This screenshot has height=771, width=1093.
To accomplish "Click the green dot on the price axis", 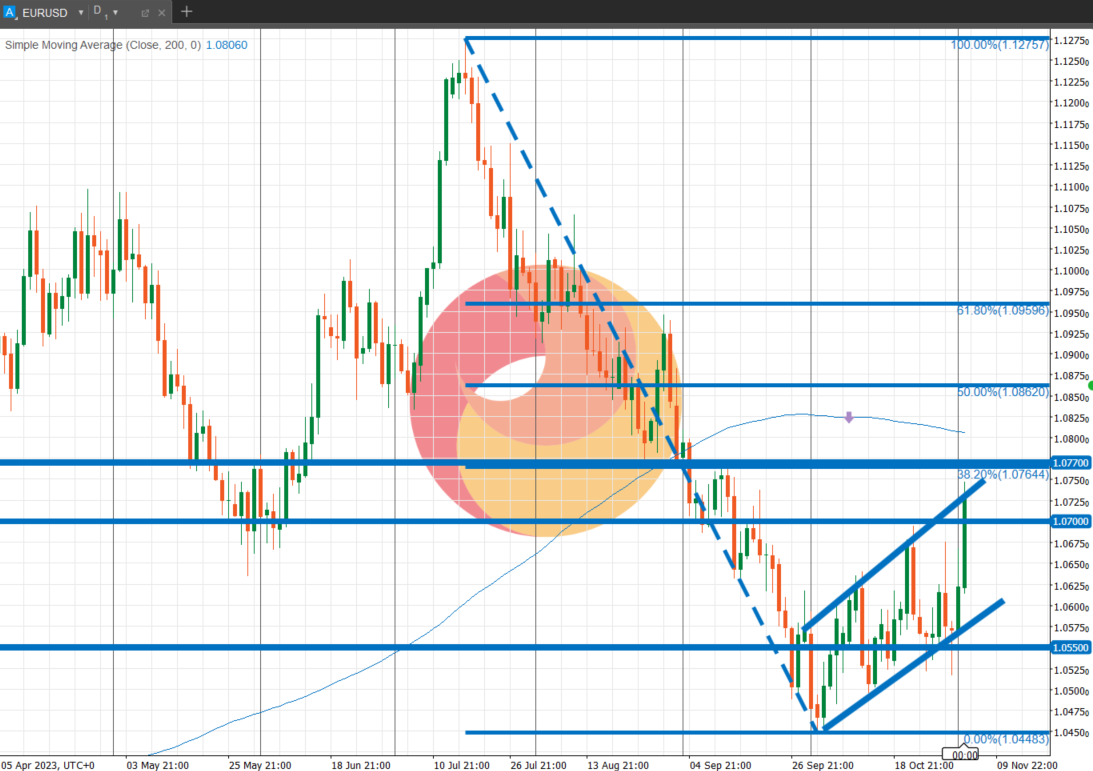I will point(1090,386).
